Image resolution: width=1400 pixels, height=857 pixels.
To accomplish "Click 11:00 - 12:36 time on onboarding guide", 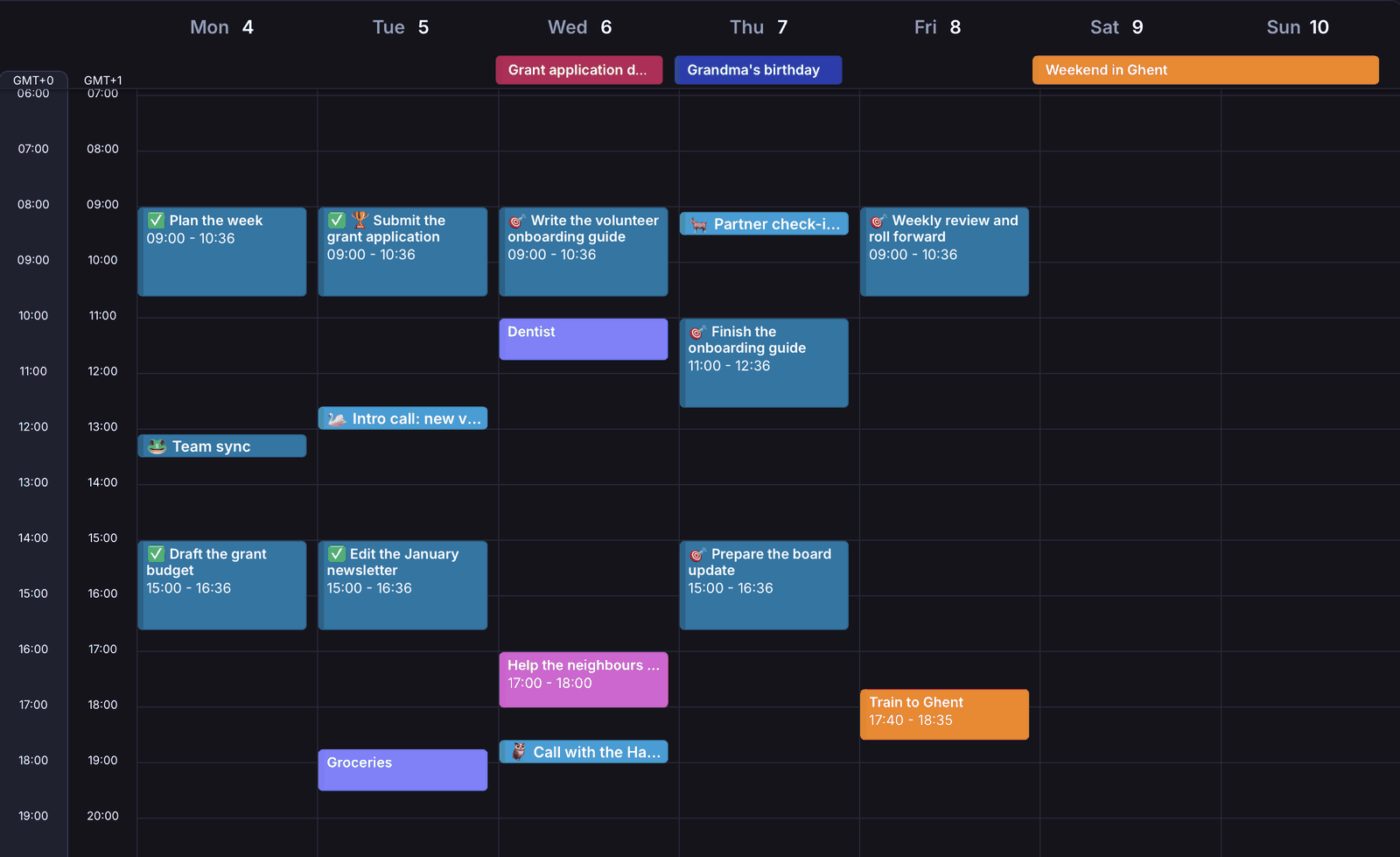I will pos(729,366).
